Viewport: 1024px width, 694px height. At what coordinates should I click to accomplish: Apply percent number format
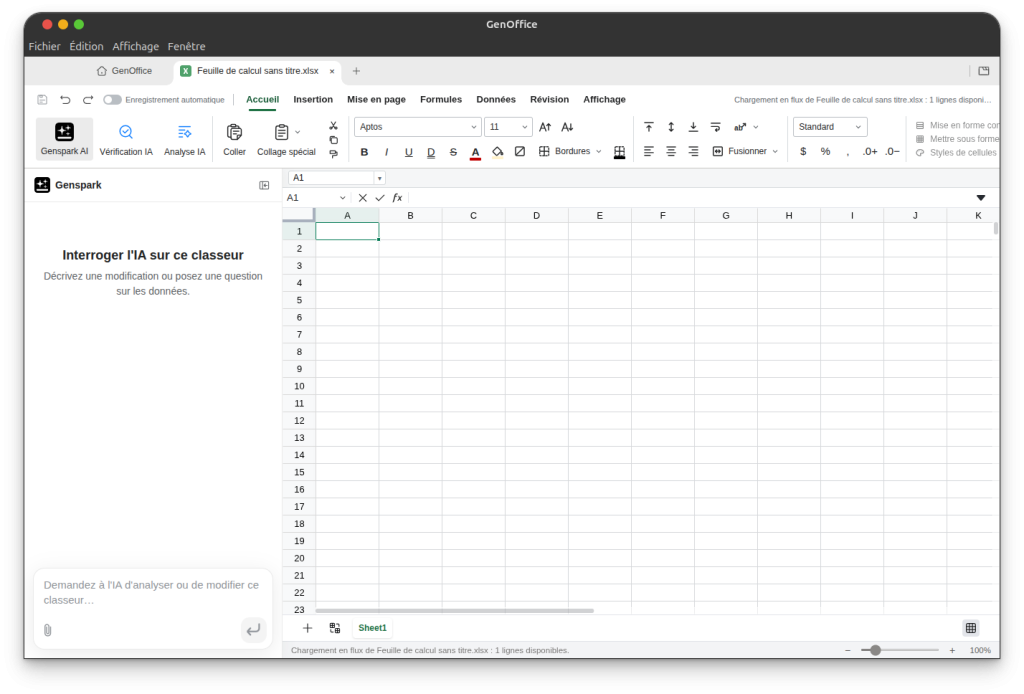(825, 151)
